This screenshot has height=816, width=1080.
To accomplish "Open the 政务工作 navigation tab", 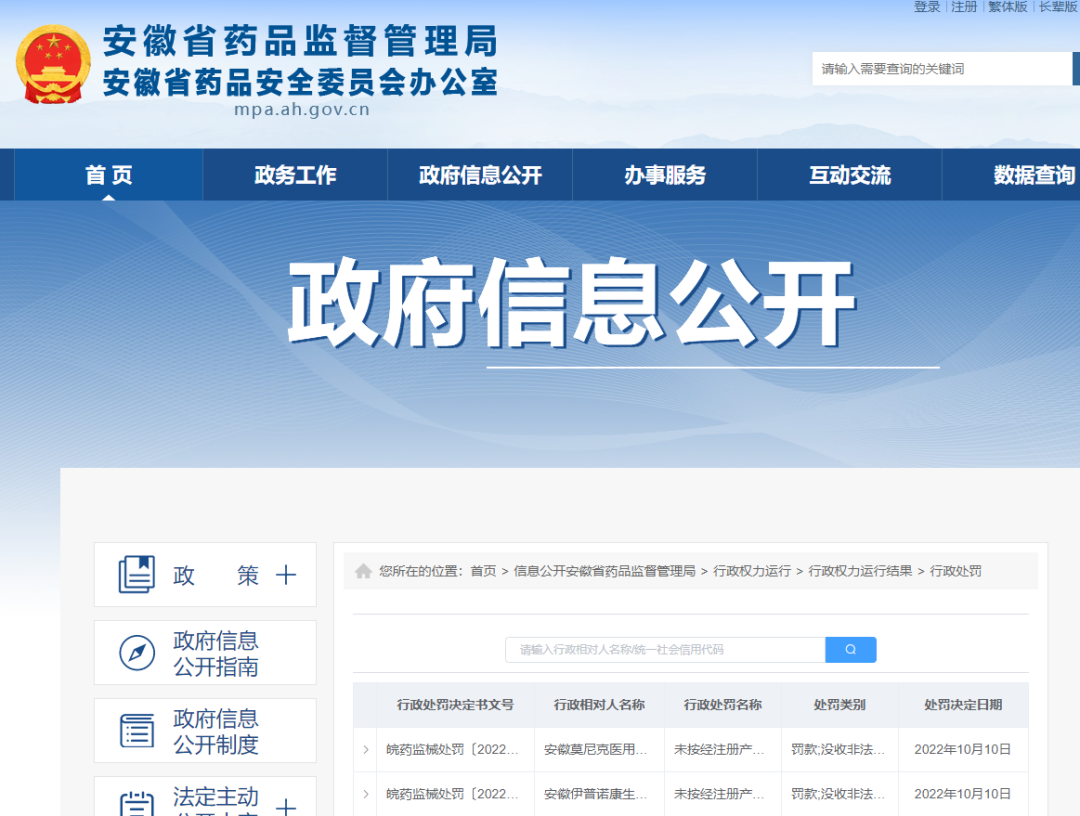I will tap(295, 175).
